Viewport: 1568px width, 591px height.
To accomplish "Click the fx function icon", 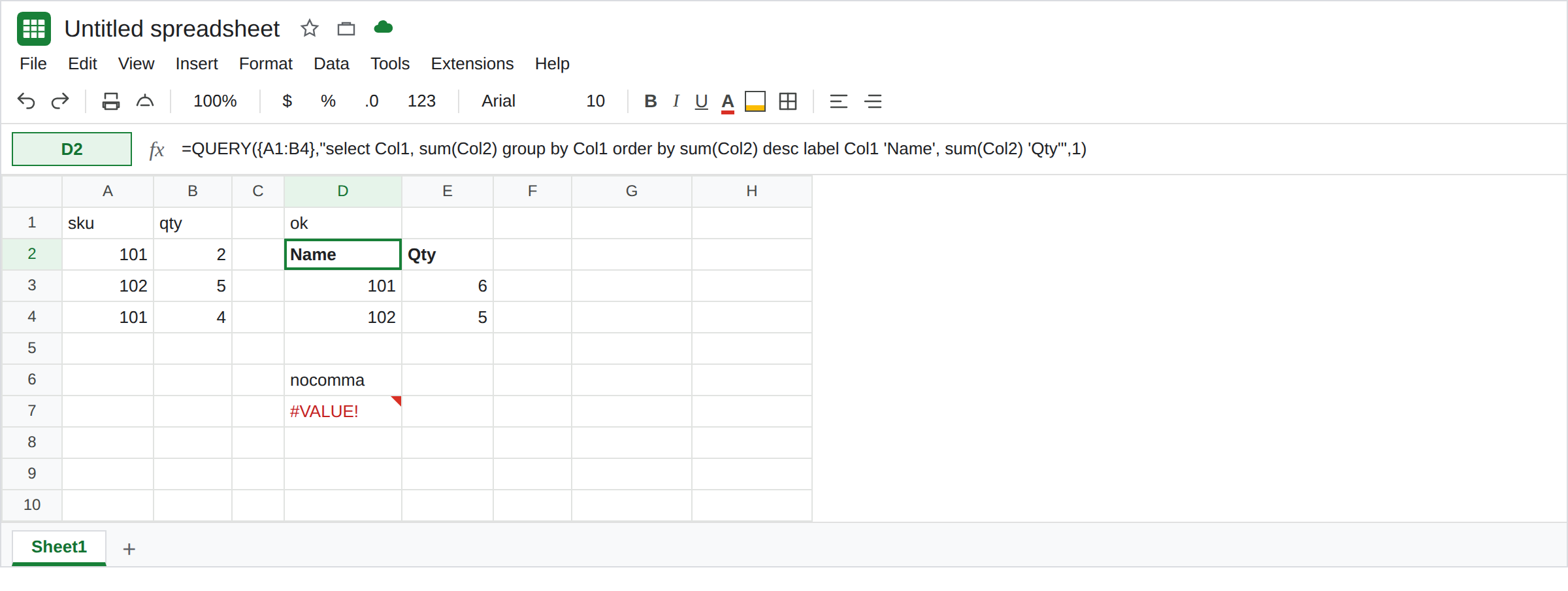I will (x=157, y=150).
